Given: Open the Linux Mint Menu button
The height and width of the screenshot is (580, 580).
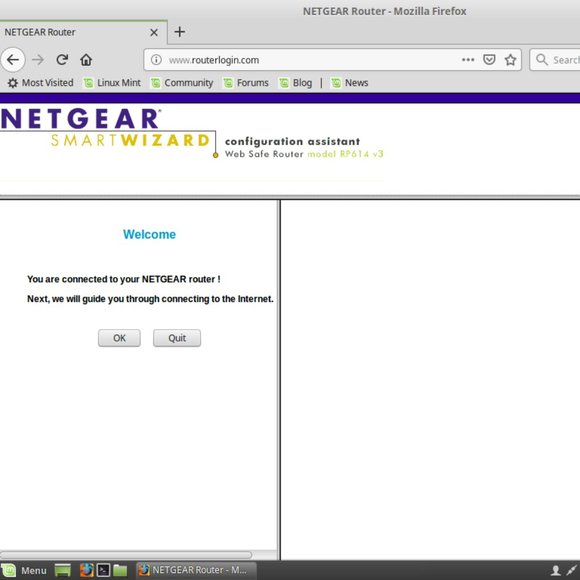Looking at the screenshot, I should (x=25, y=570).
